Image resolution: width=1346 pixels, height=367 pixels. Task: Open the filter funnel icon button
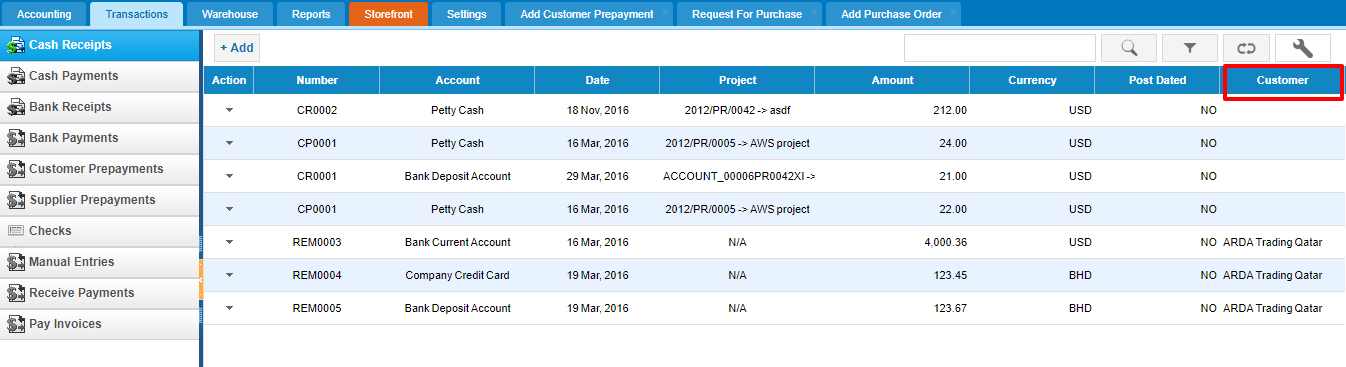pyautogui.click(x=1190, y=47)
